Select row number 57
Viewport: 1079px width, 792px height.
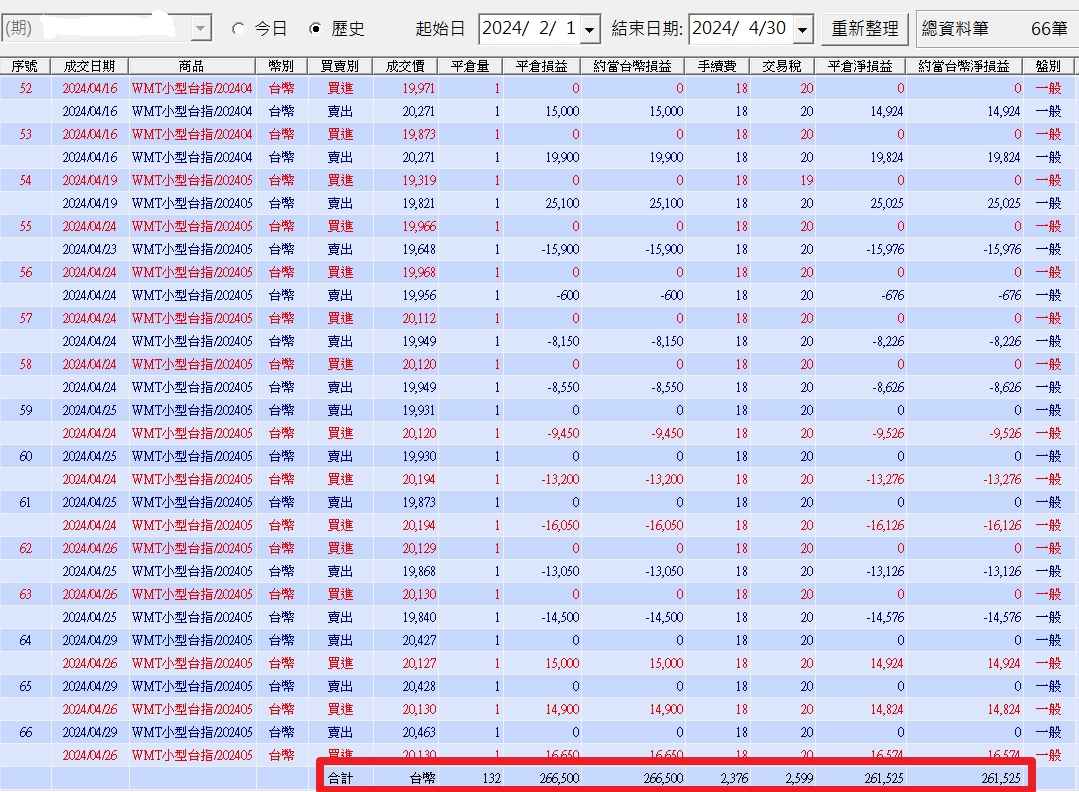click(x=25, y=319)
